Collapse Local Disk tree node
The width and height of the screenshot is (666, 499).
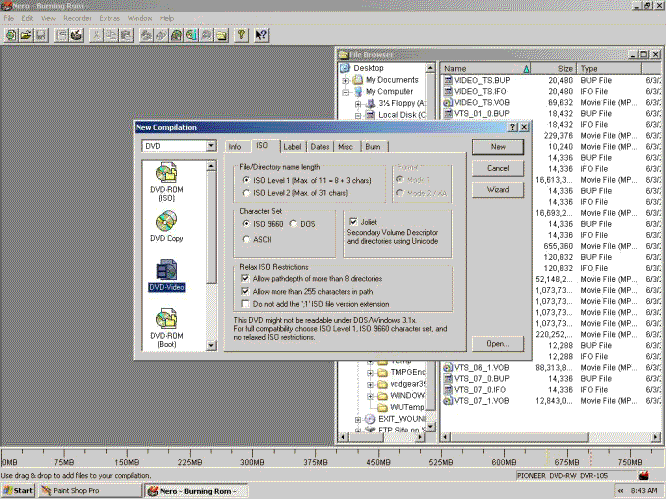(358, 115)
